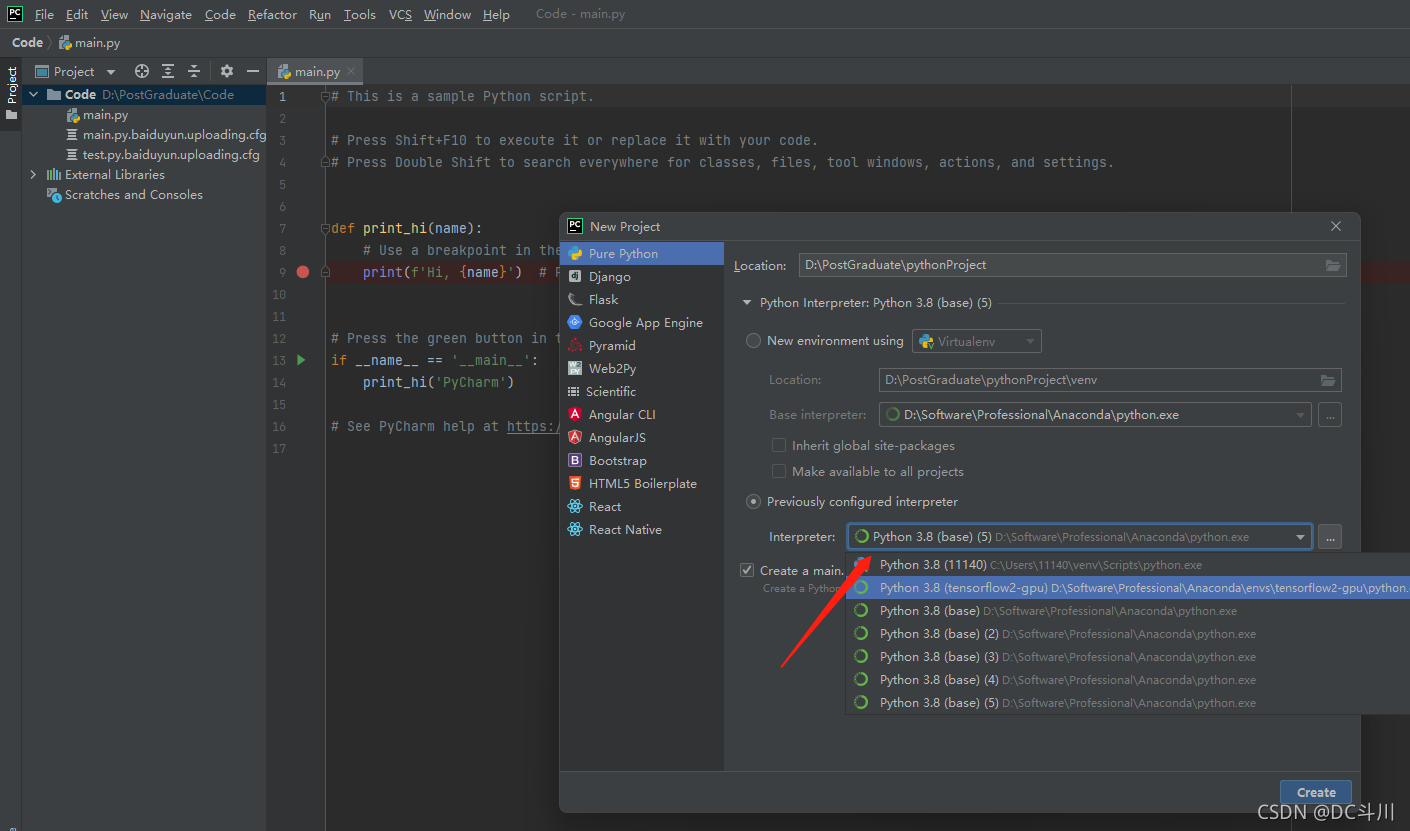Viewport: 1410px width, 831px height.
Task: Open the VCS menu
Action: point(400,15)
